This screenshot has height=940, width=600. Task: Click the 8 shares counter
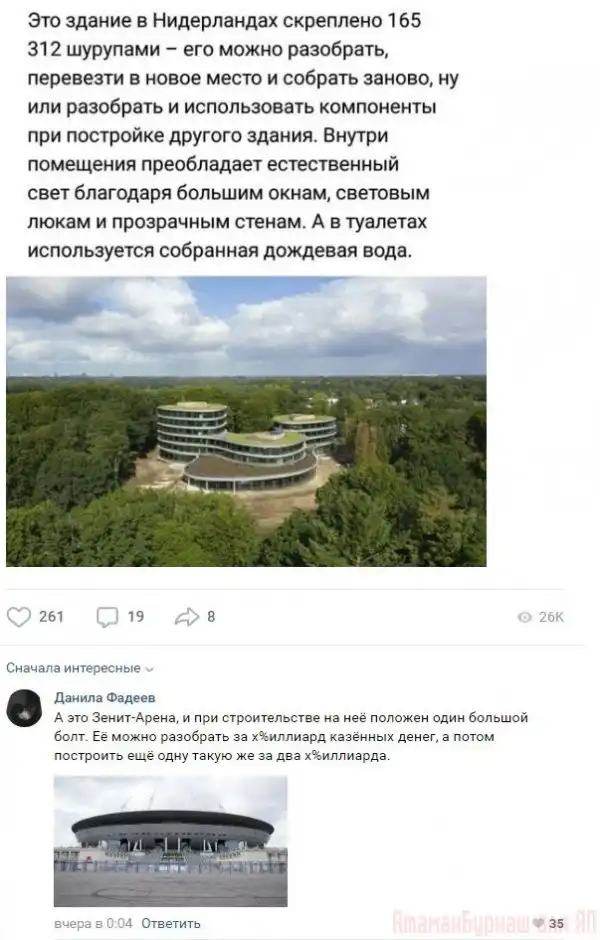point(211,617)
